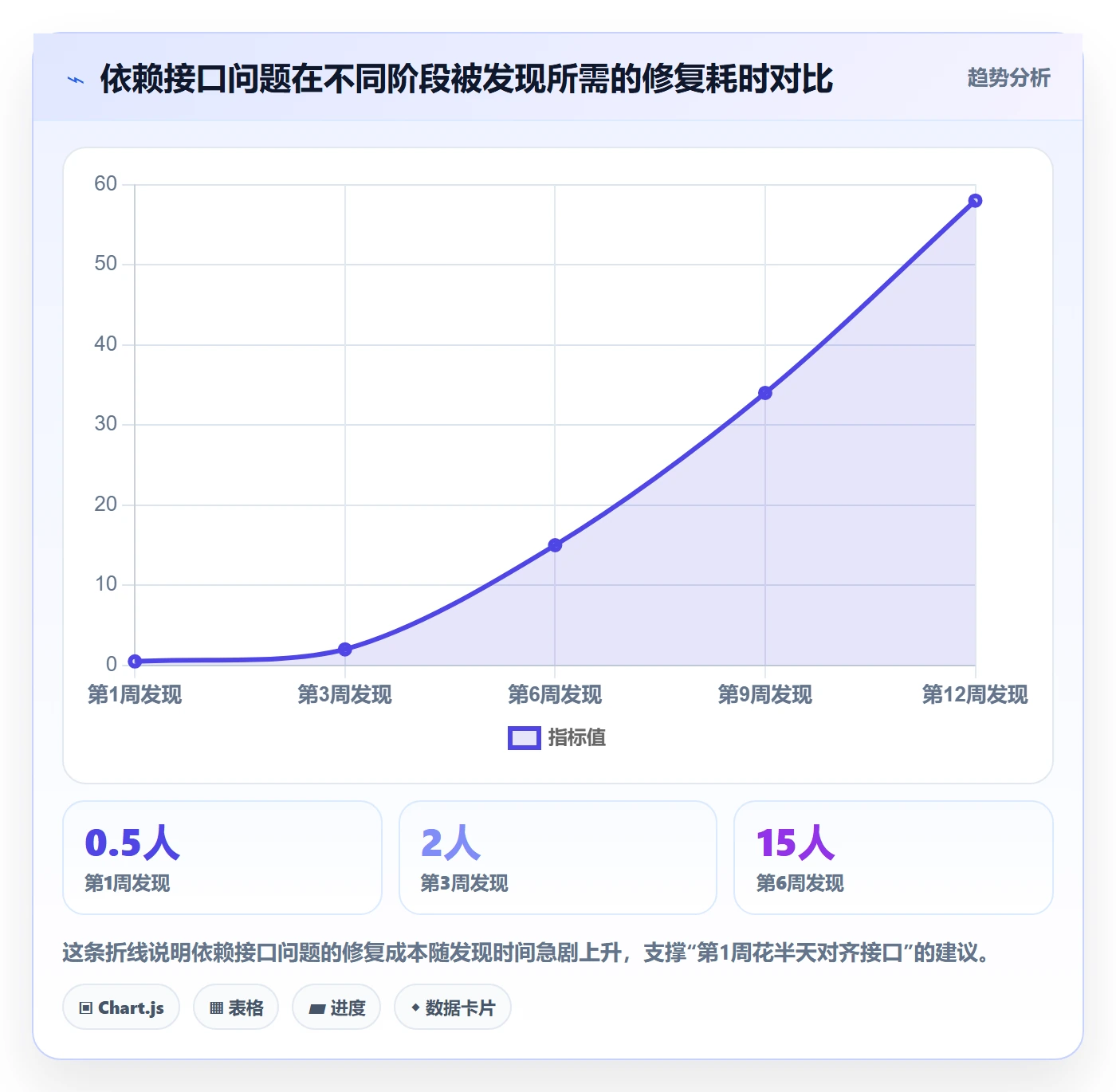
Task: Click the Chart.js tag chip
Action: (x=121, y=1008)
